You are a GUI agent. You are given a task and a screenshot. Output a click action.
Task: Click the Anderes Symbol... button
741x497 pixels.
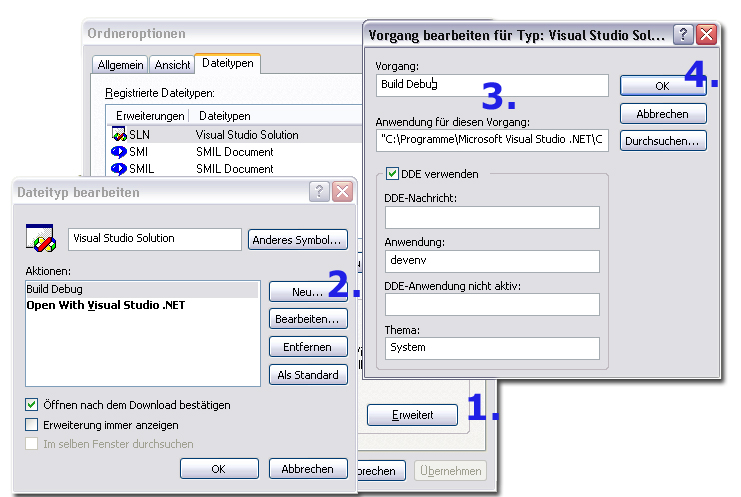click(x=297, y=240)
